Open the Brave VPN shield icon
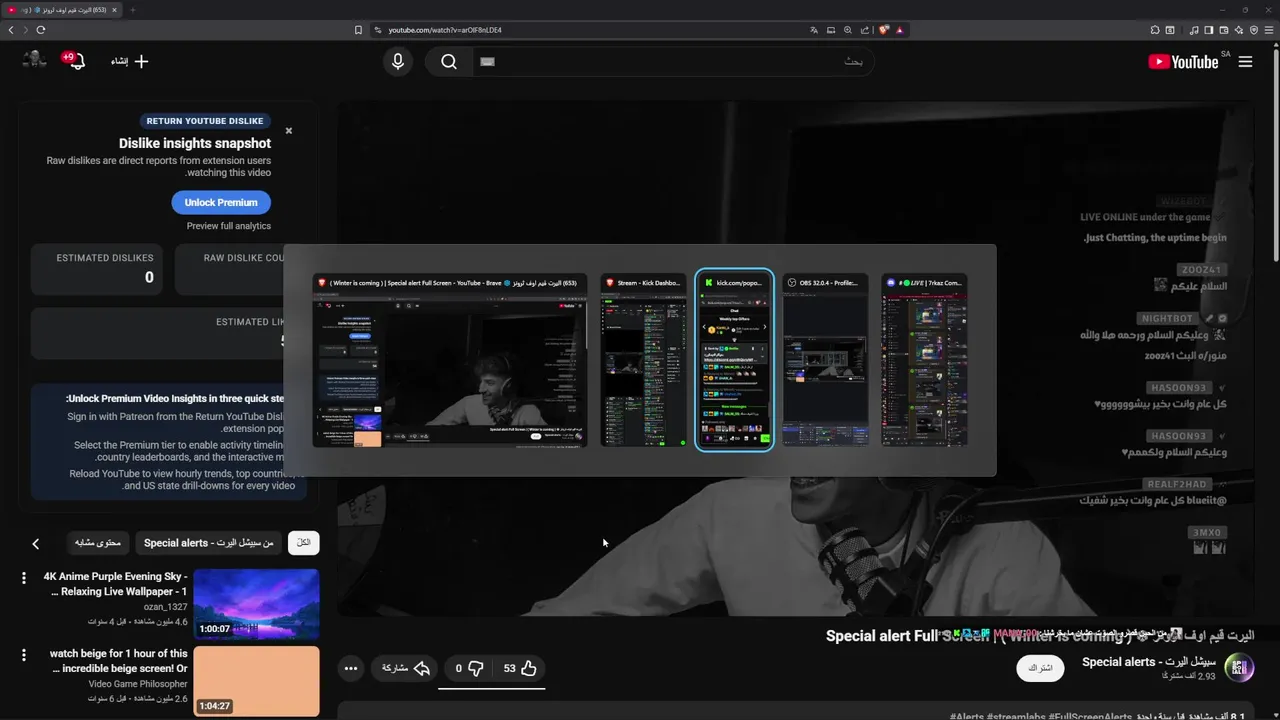Screen dimensions: 1280x720 [x=1254, y=30]
